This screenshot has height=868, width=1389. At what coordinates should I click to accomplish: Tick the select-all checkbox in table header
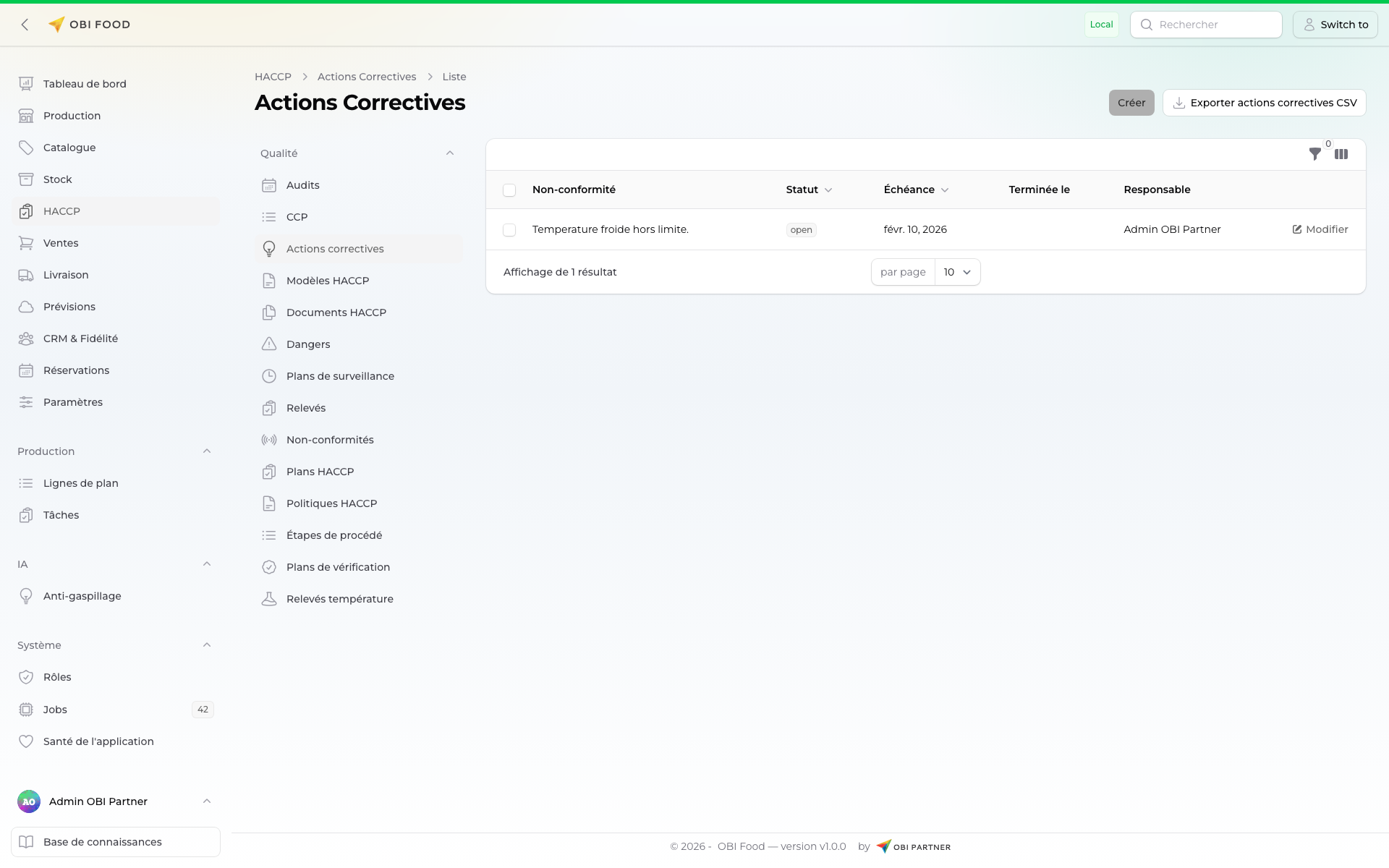(x=509, y=190)
